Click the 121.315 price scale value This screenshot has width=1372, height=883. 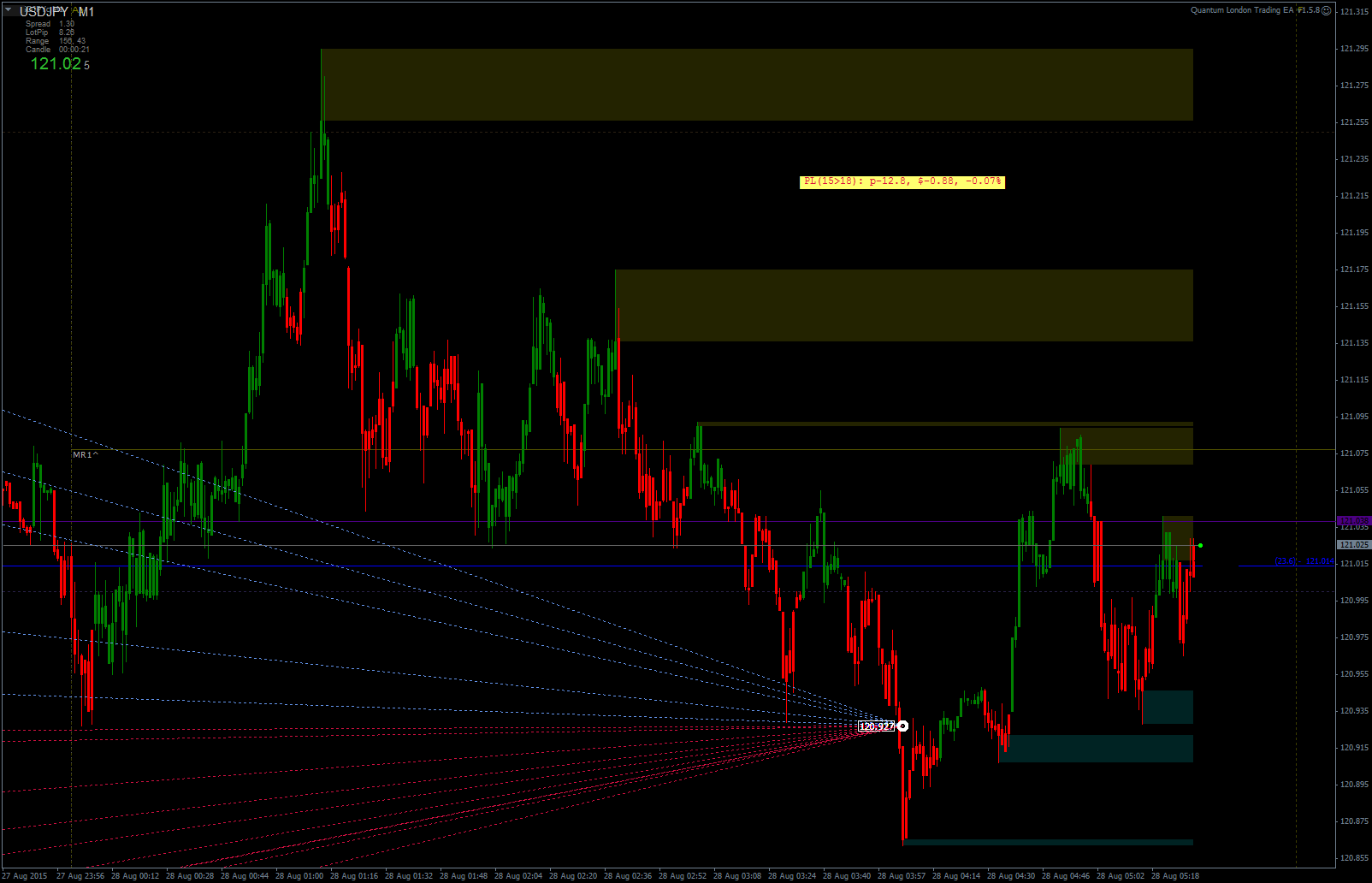1355,11
